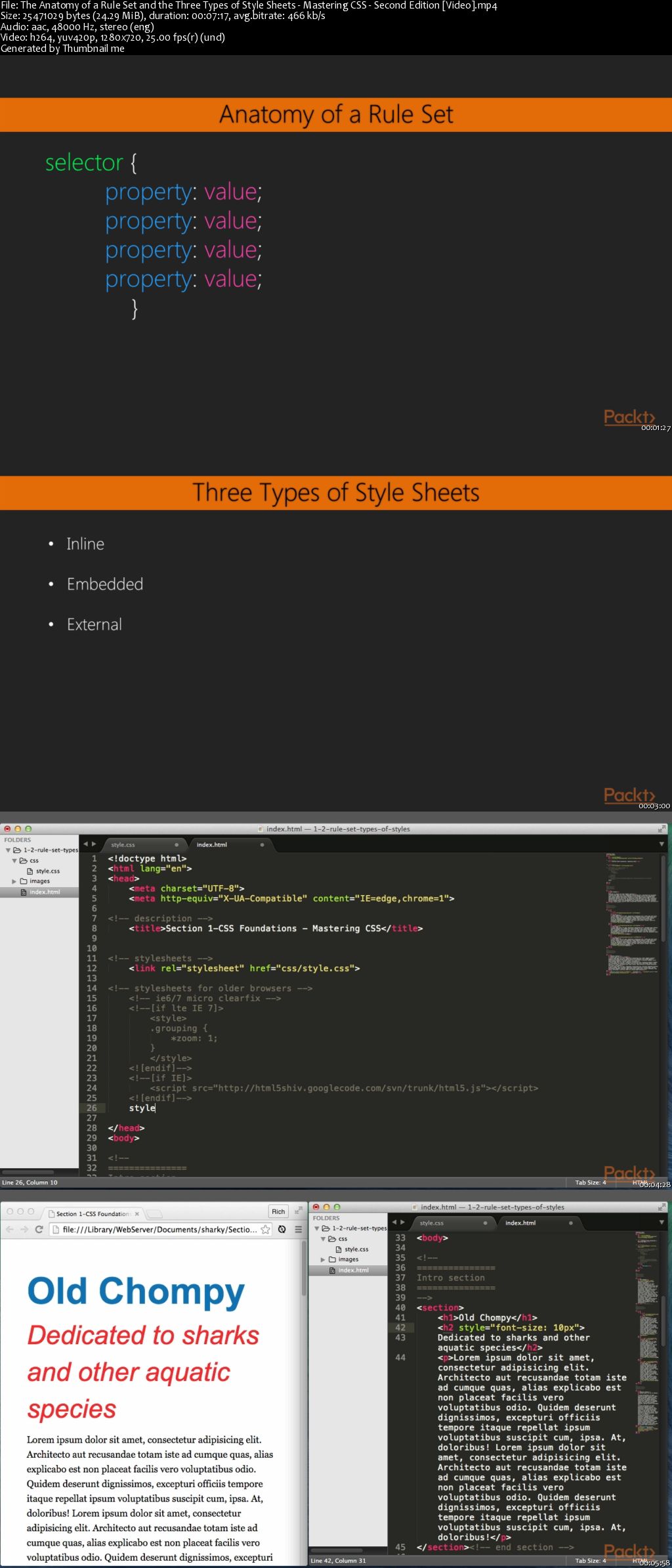Expand images folder in full-width Sublime sidebar
This screenshot has width=672, height=1568.
click(14, 881)
